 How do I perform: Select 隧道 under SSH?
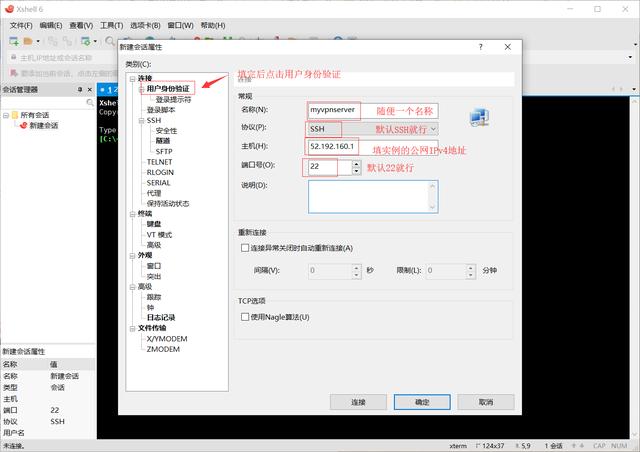click(162, 141)
